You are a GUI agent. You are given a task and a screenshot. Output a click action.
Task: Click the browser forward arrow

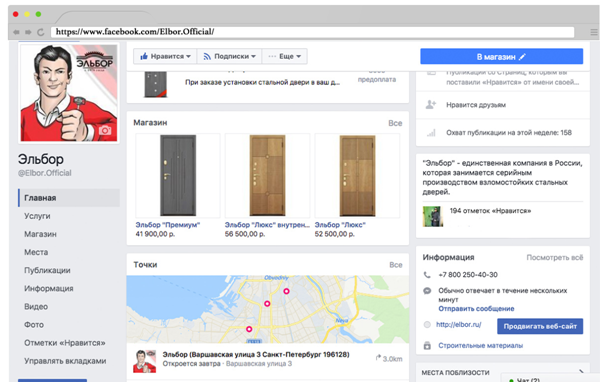click(28, 32)
